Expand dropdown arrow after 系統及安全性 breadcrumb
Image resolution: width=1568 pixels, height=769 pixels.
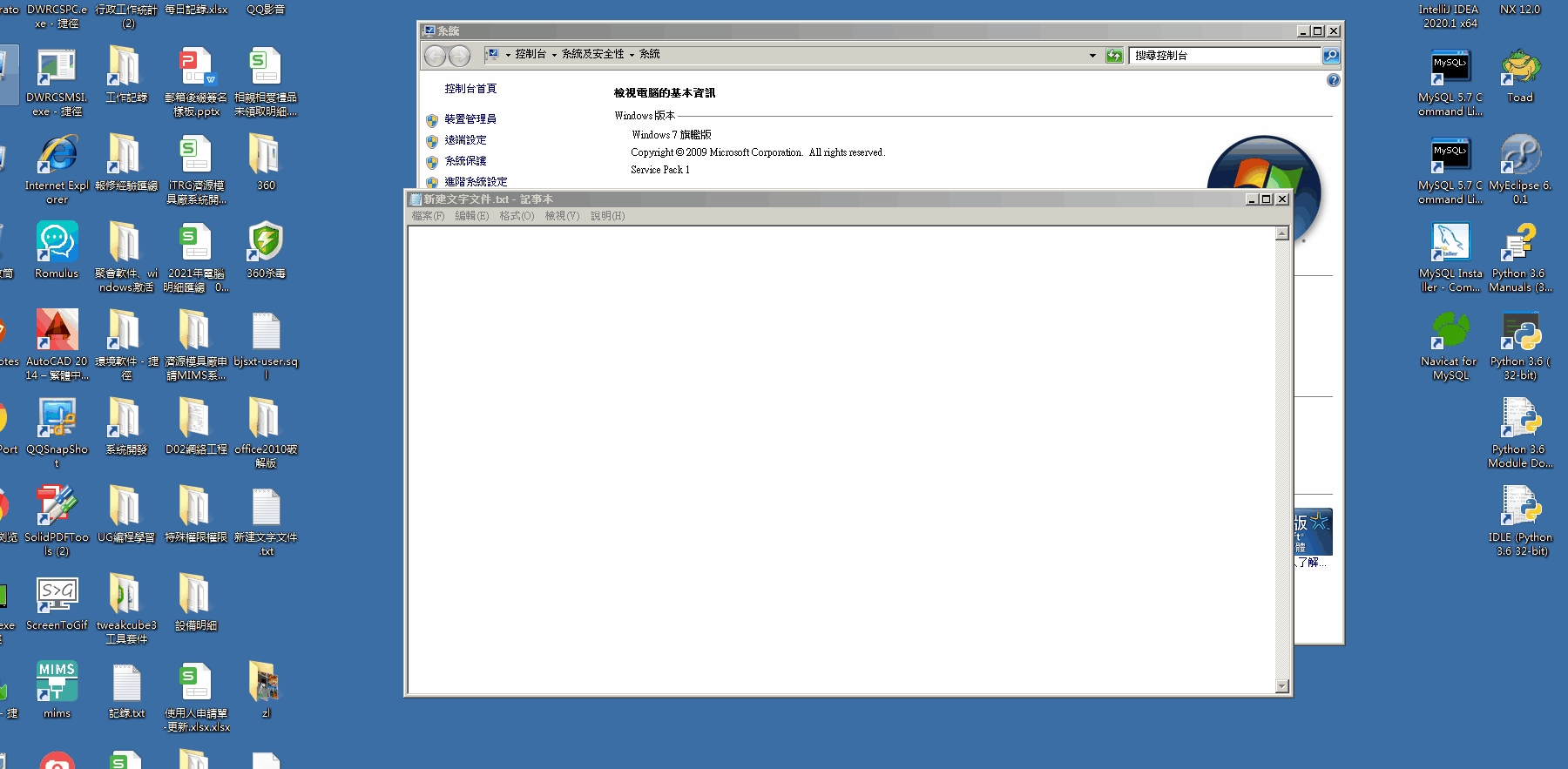point(632,55)
